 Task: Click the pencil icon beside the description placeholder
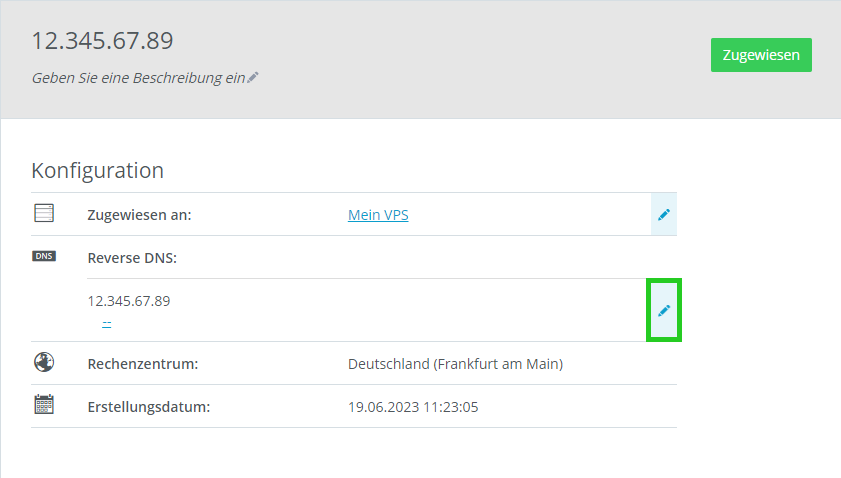click(253, 78)
